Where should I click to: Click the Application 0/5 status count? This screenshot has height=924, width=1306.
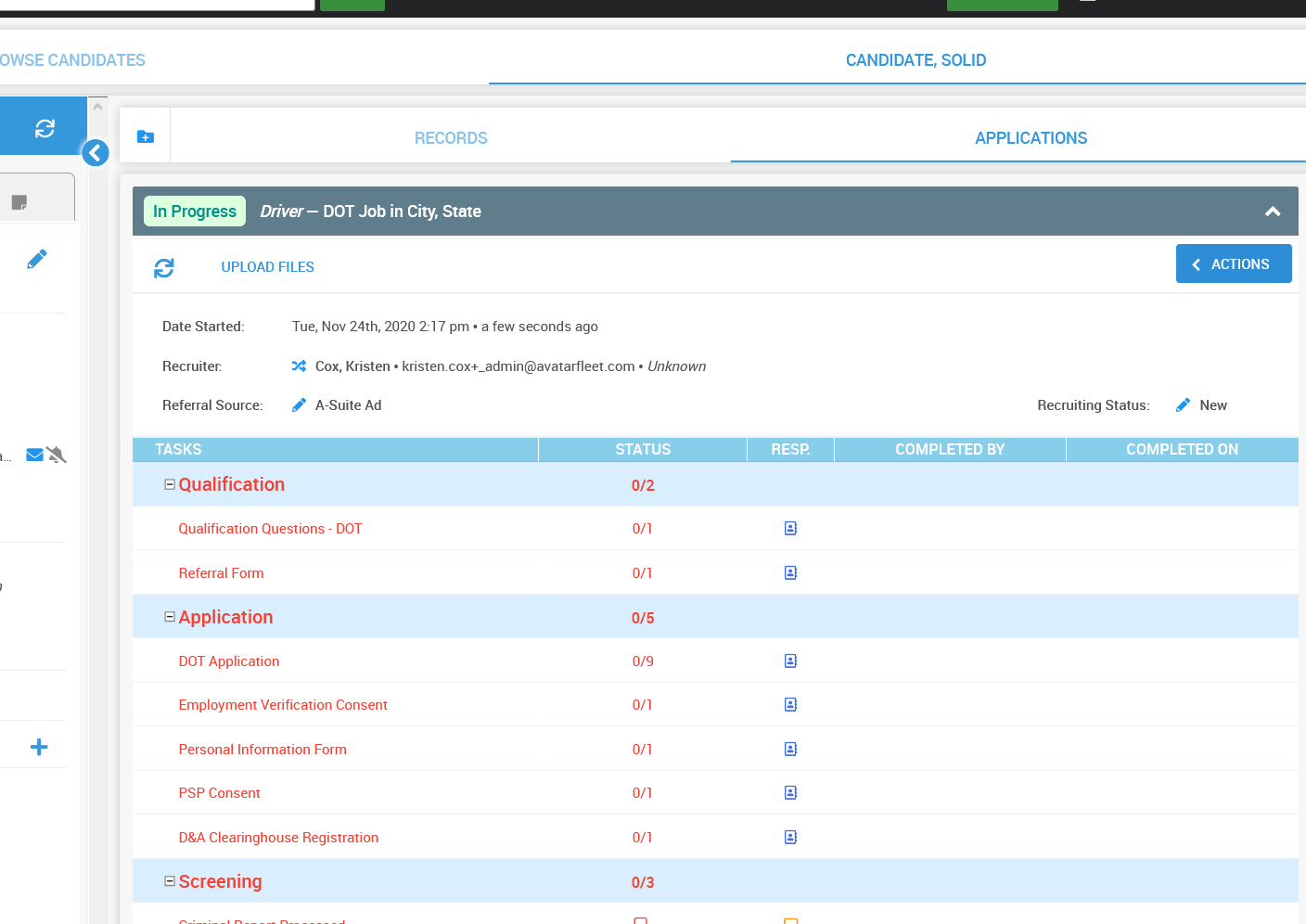[x=643, y=618]
